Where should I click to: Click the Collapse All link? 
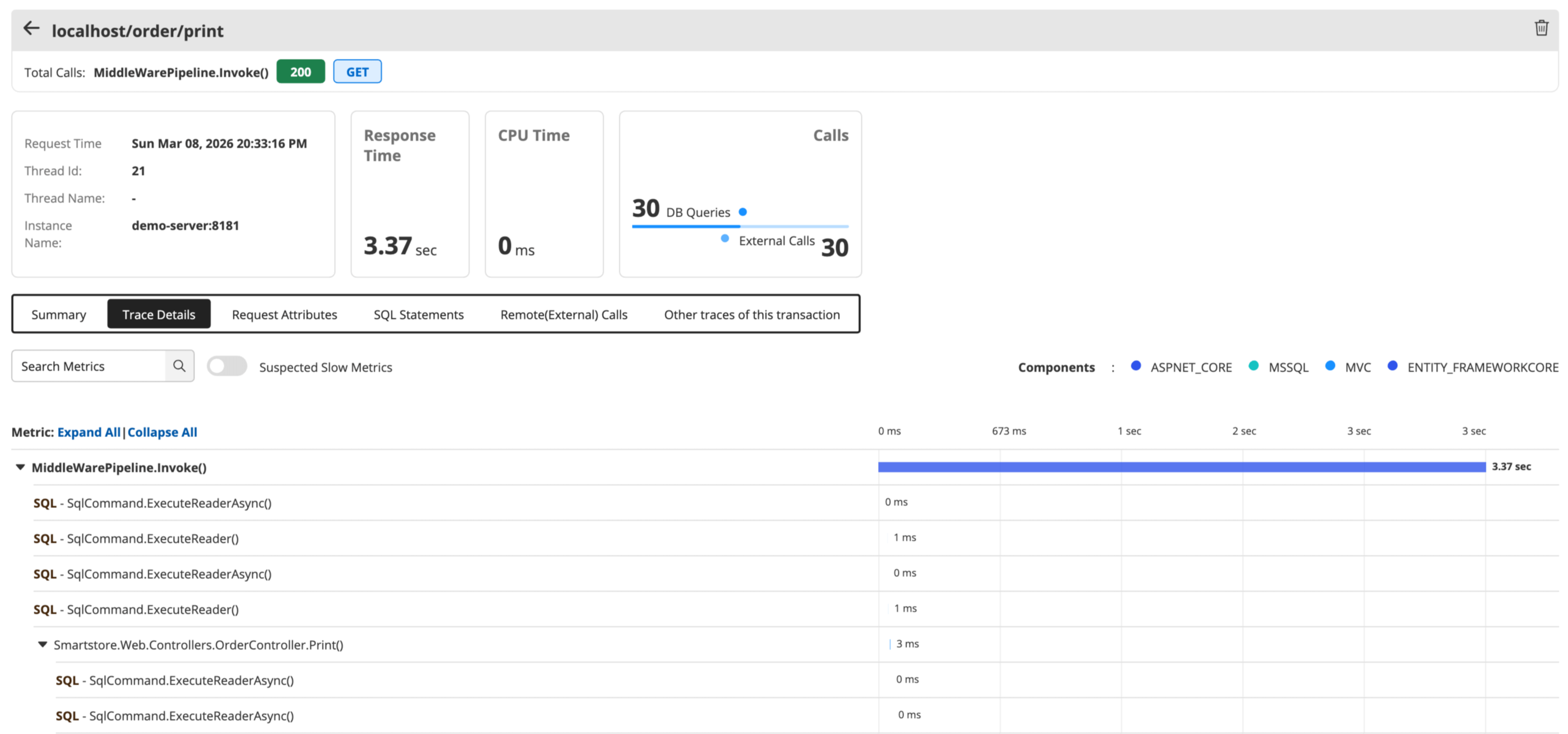coord(162,432)
